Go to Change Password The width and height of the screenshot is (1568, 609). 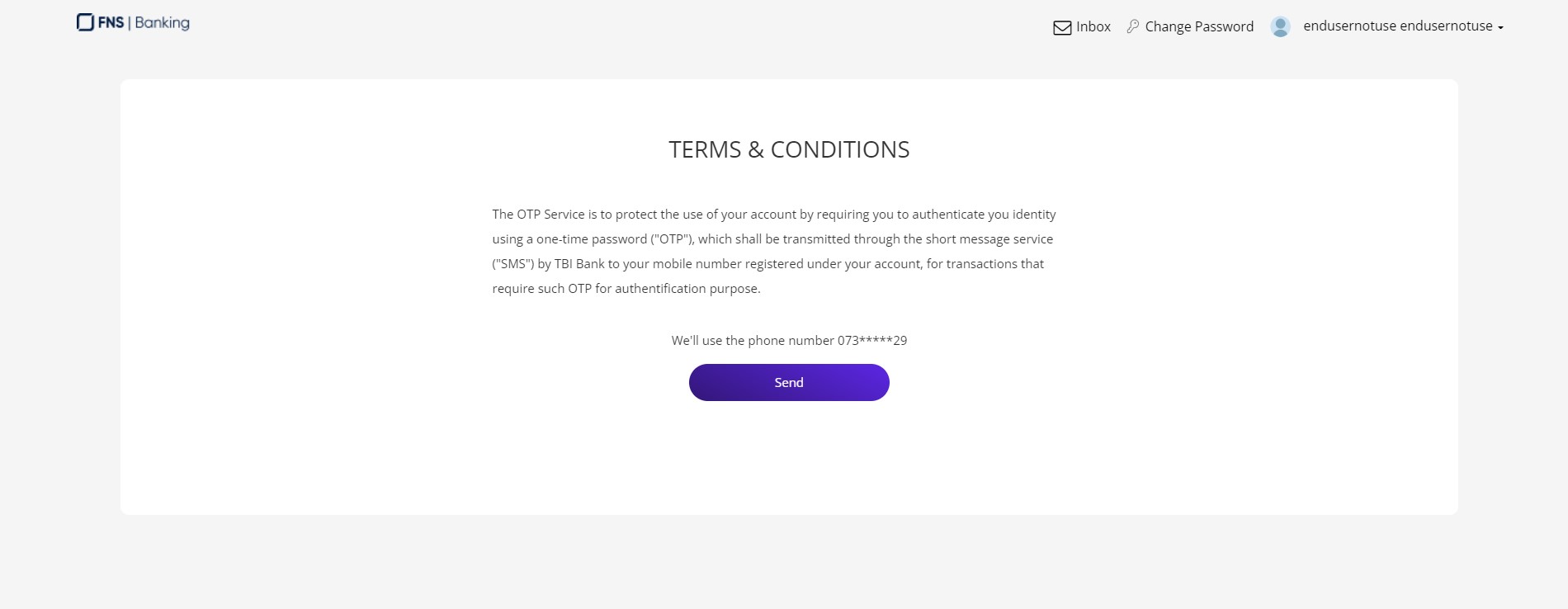1198,26
